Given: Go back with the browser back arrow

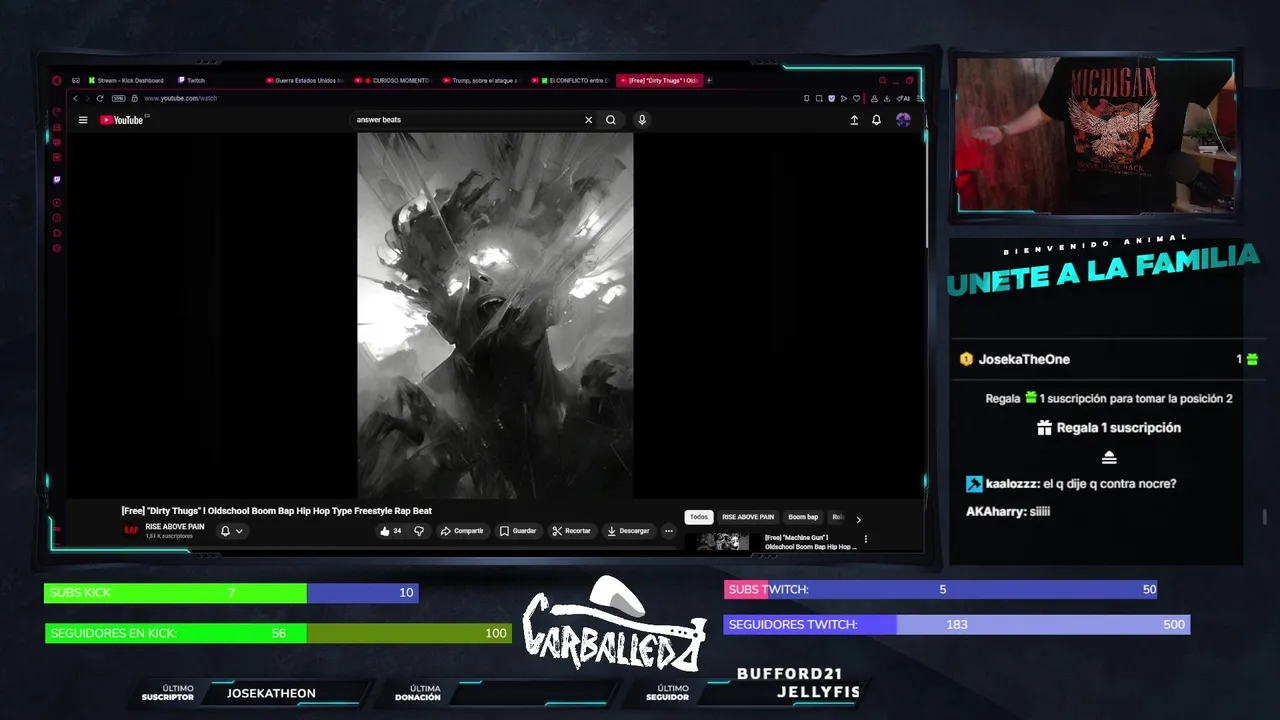Looking at the screenshot, I should 75,98.
